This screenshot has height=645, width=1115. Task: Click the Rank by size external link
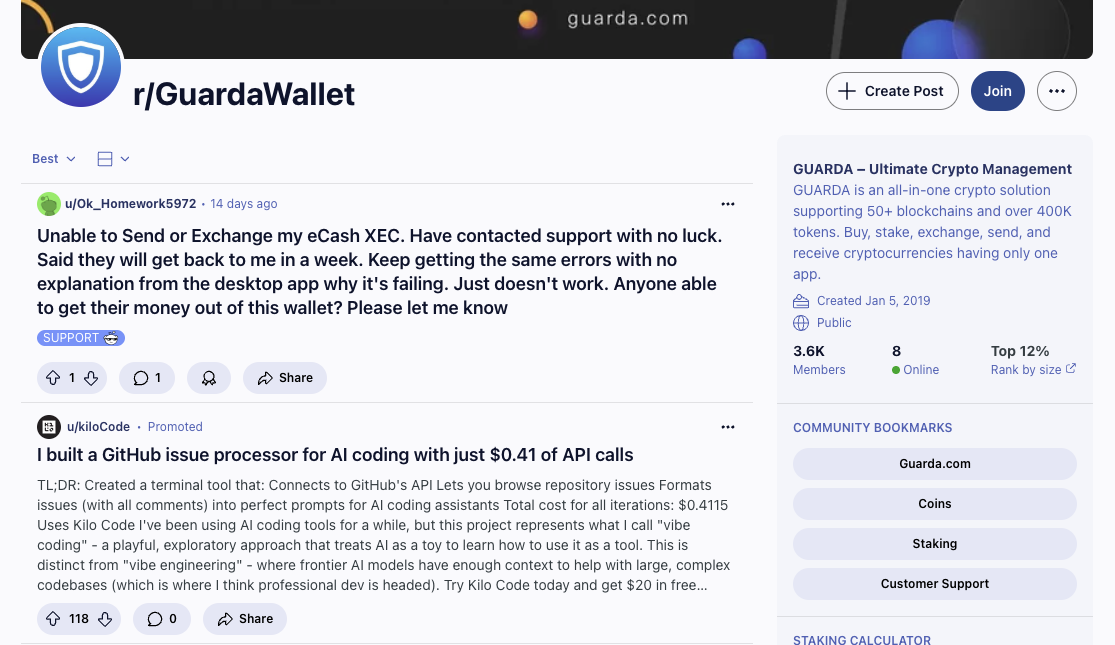pyautogui.click(x=1033, y=369)
